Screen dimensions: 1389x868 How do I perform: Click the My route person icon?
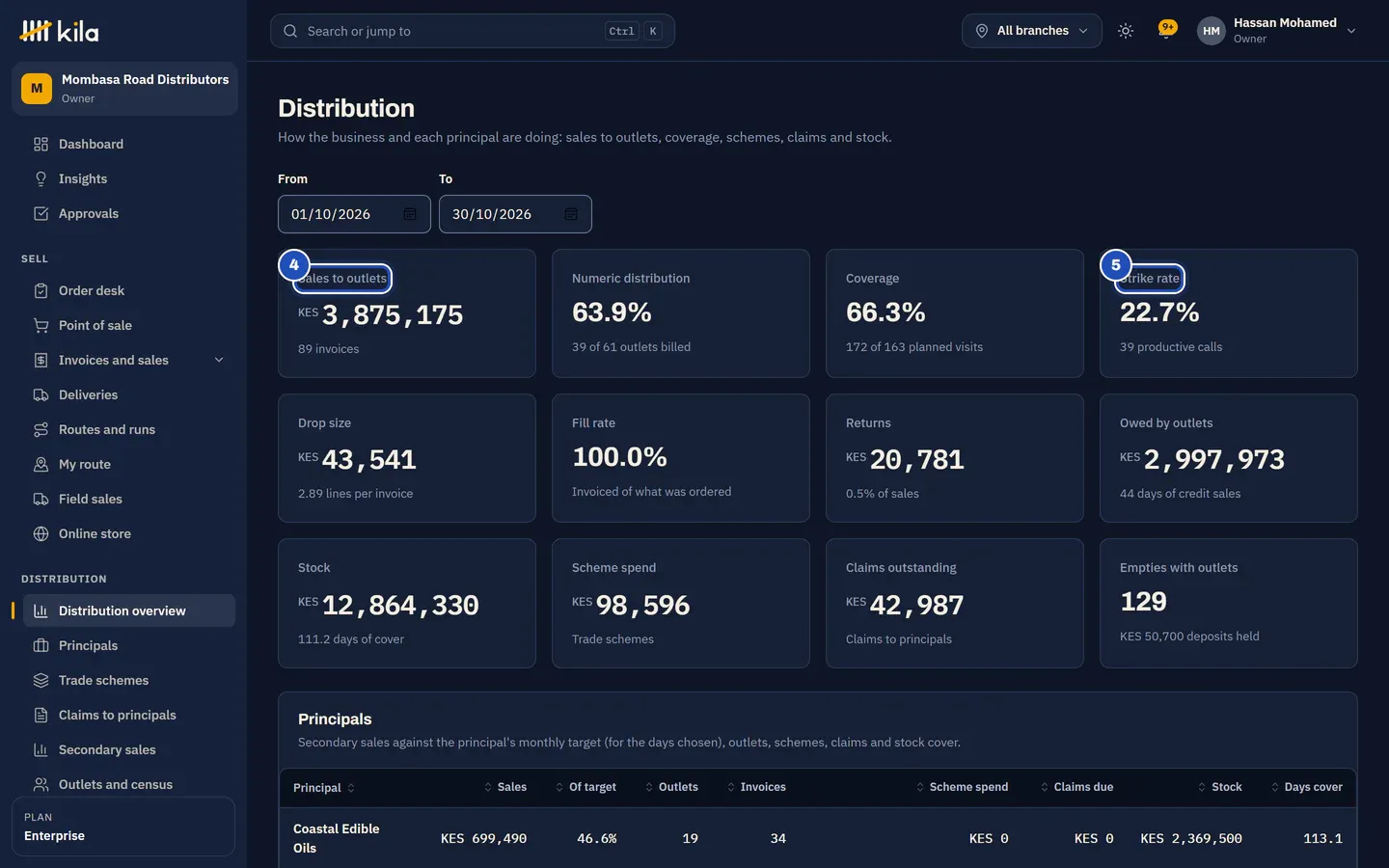coord(41,465)
